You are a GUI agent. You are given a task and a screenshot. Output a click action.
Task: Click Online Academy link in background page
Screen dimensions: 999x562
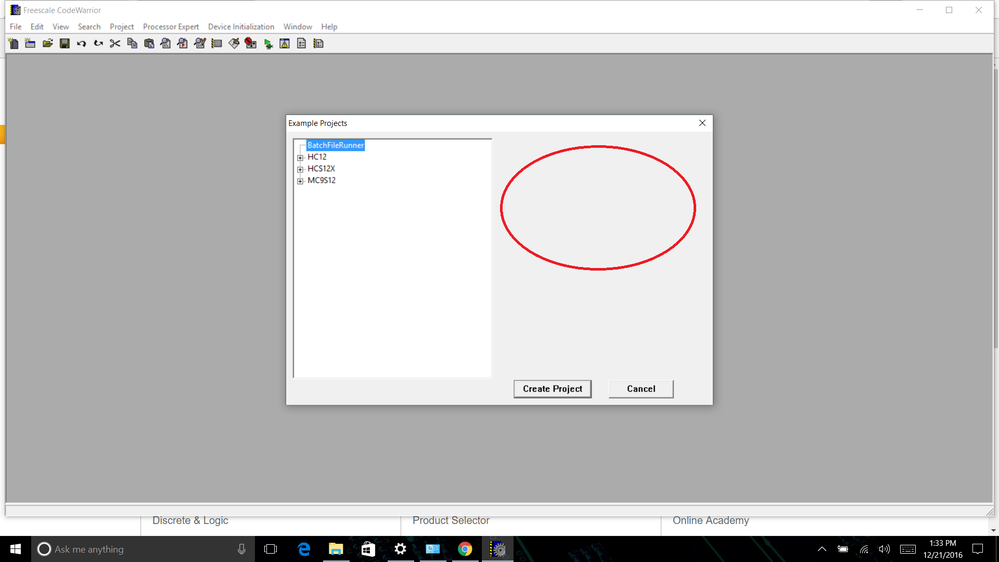point(710,521)
